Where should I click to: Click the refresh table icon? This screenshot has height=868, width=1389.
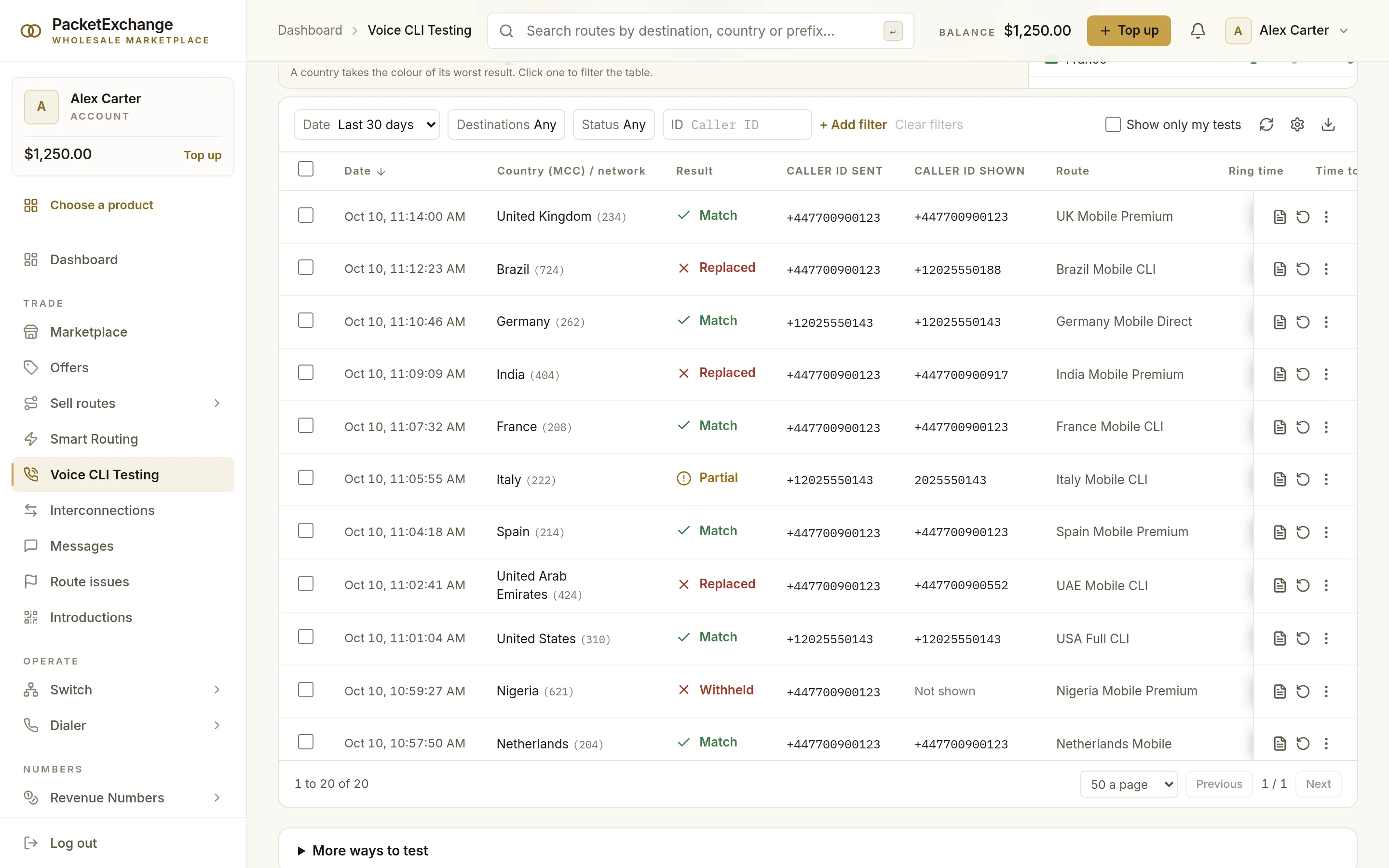coord(1266,124)
